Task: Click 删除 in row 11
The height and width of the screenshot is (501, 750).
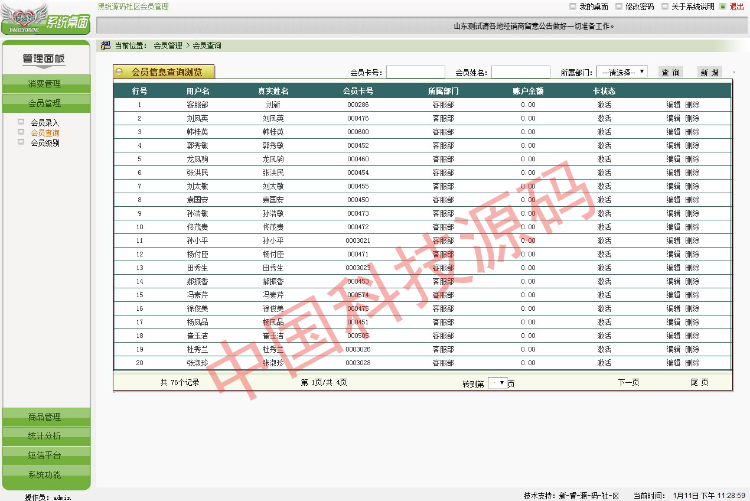Action: coord(692,241)
